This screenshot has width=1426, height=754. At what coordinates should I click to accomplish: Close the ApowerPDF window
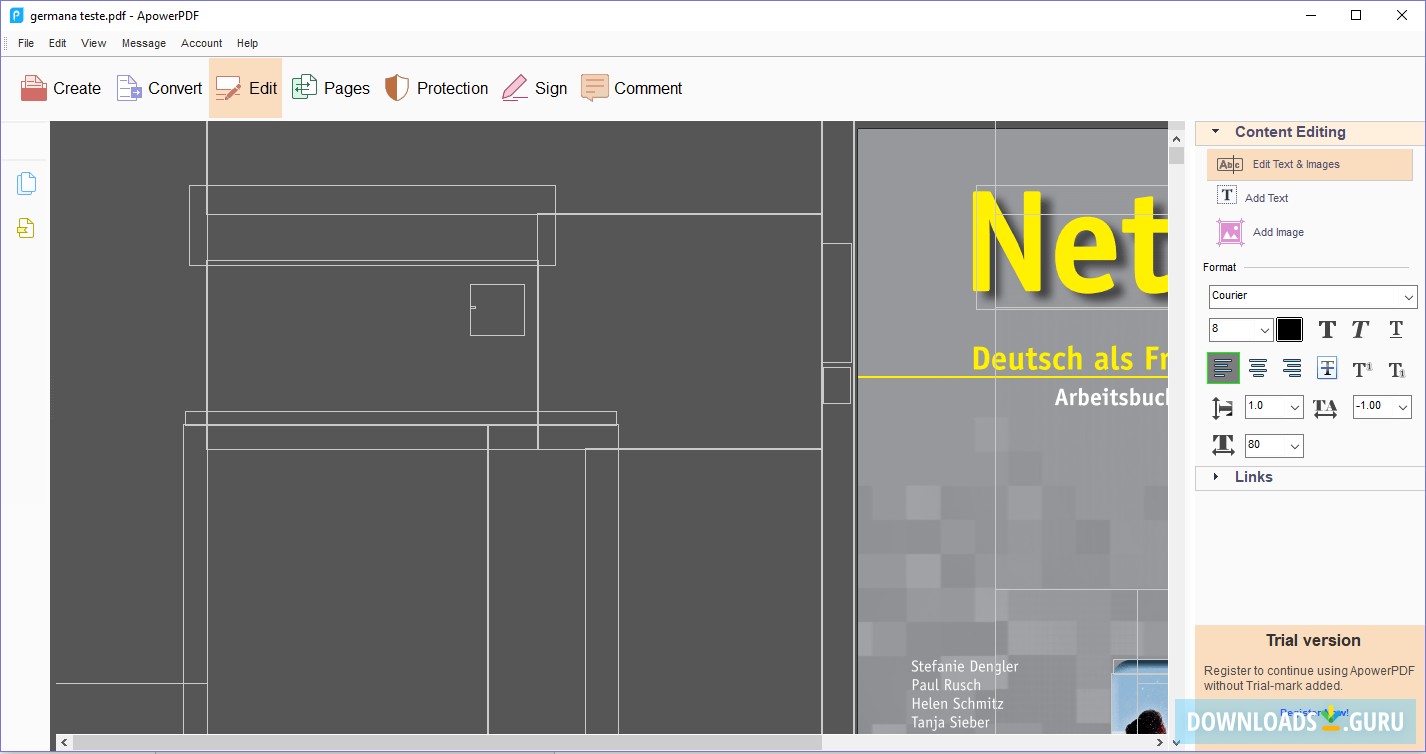tap(1402, 15)
